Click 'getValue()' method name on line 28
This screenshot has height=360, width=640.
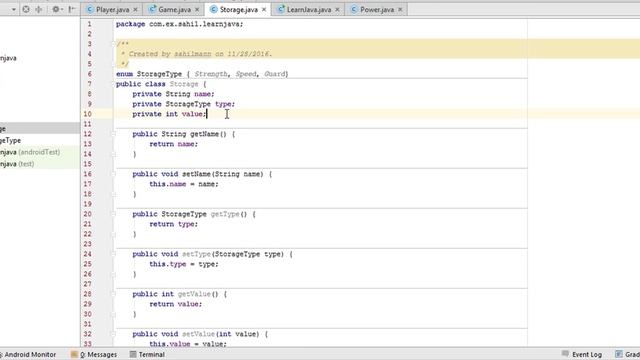(198, 294)
